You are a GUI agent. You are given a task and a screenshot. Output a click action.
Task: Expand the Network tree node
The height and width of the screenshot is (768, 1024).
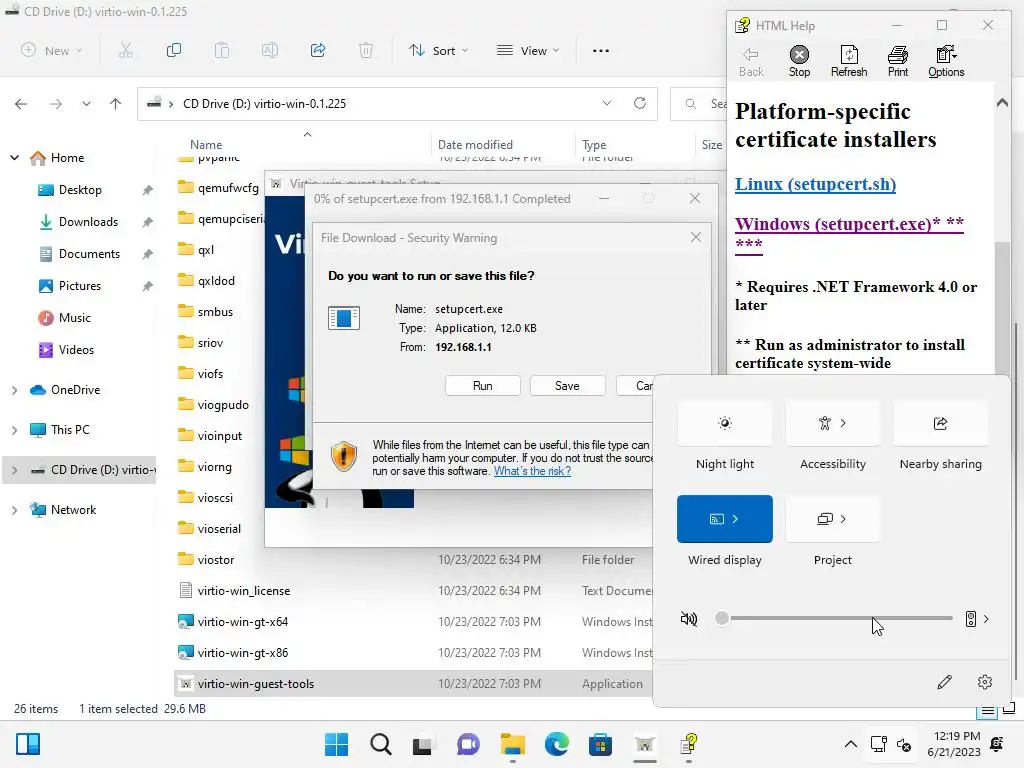14,511
